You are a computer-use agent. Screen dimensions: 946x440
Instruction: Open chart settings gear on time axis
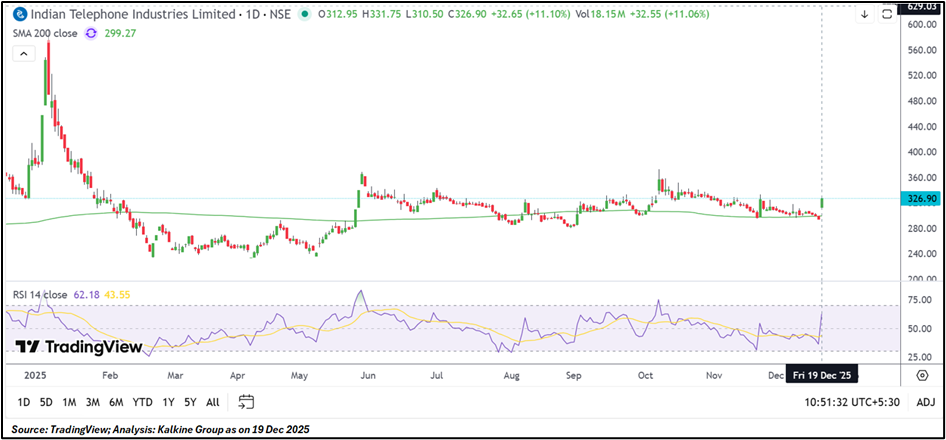coord(921,375)
